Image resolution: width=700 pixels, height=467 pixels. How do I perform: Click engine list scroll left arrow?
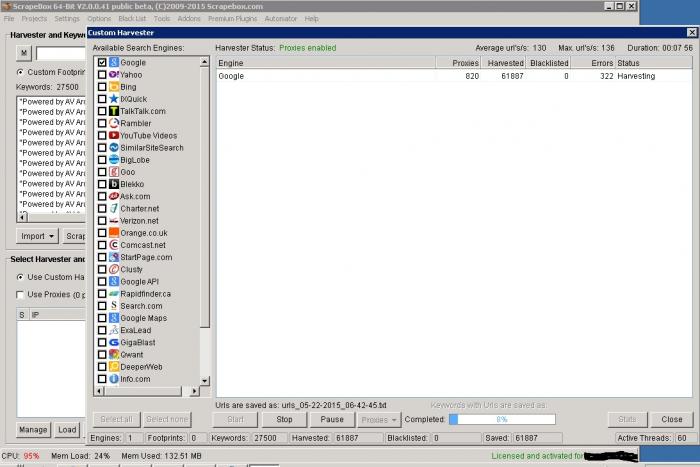click(x=99, y=391)
